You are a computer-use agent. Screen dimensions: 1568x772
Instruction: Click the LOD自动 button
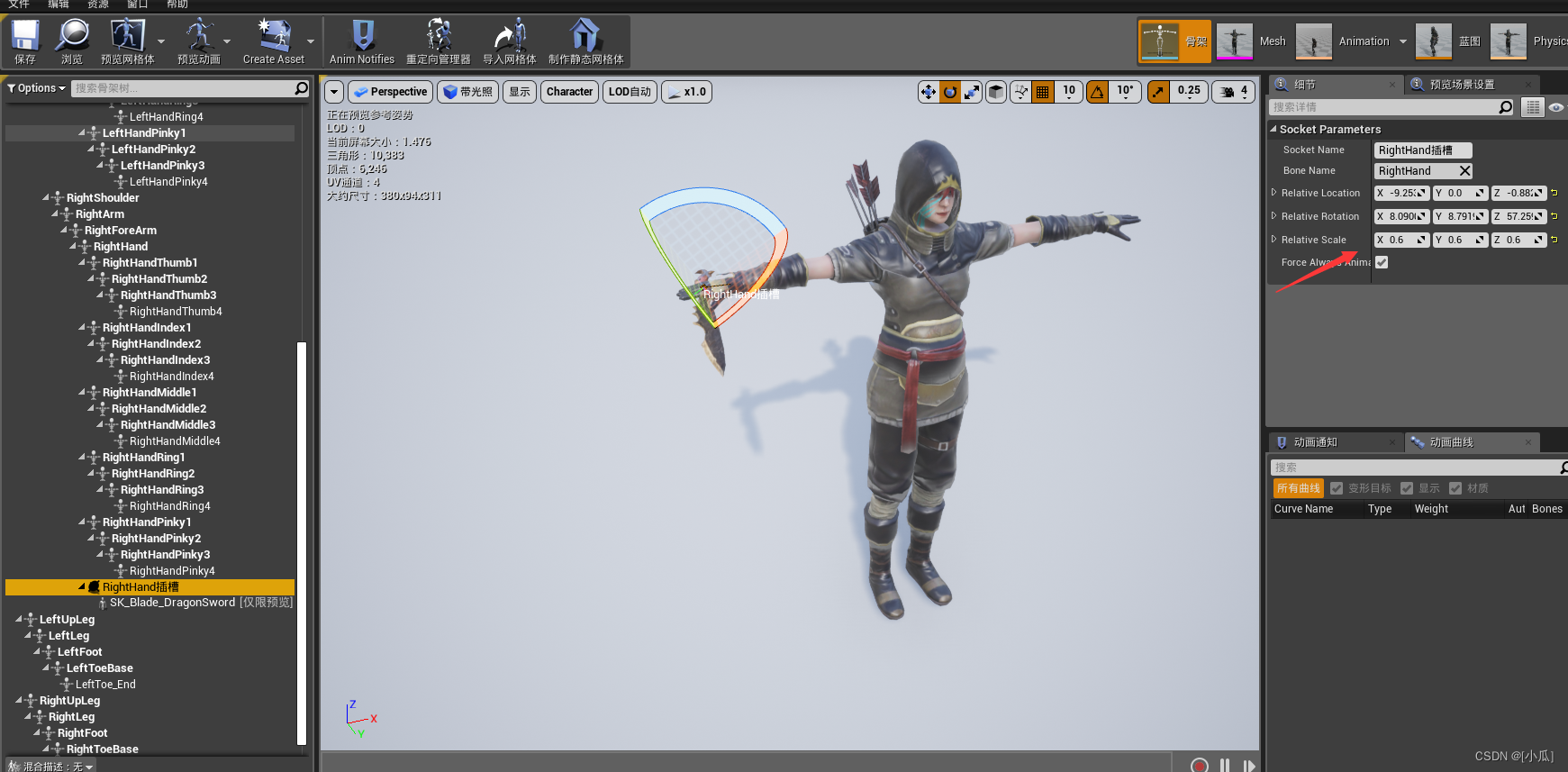click(630, 92)
